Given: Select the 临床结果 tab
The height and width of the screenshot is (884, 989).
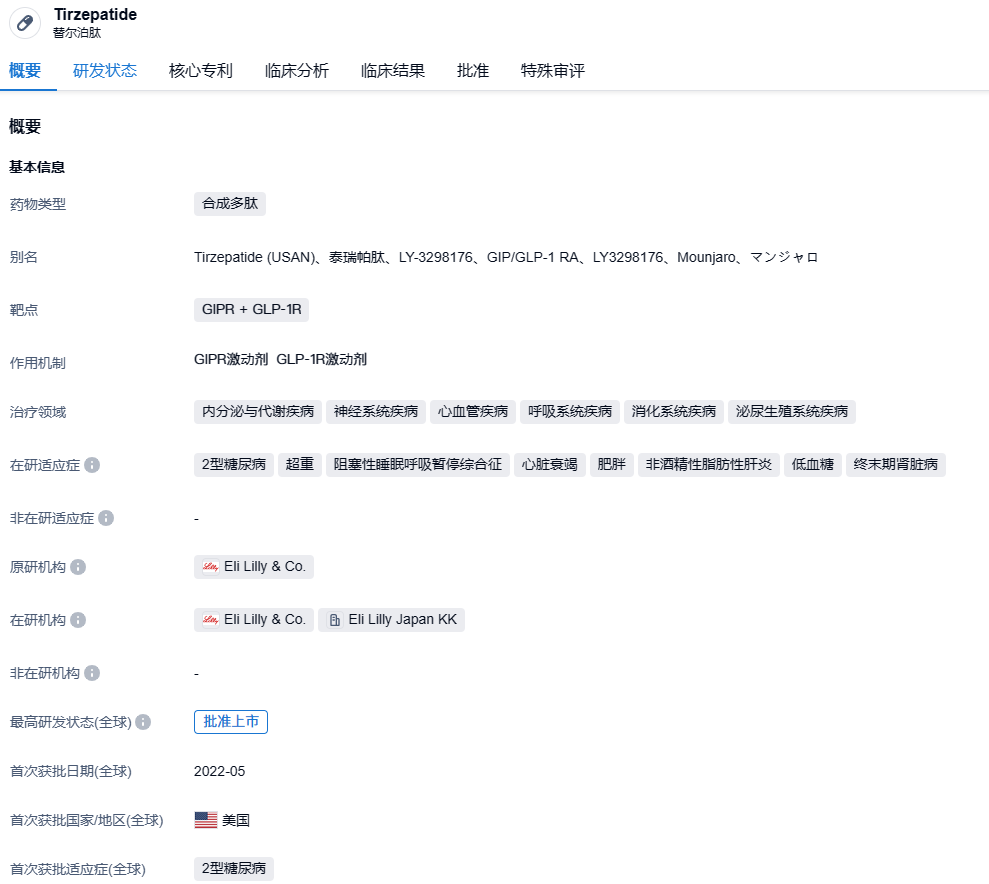Looking at the screenshot, I should 393,71.
